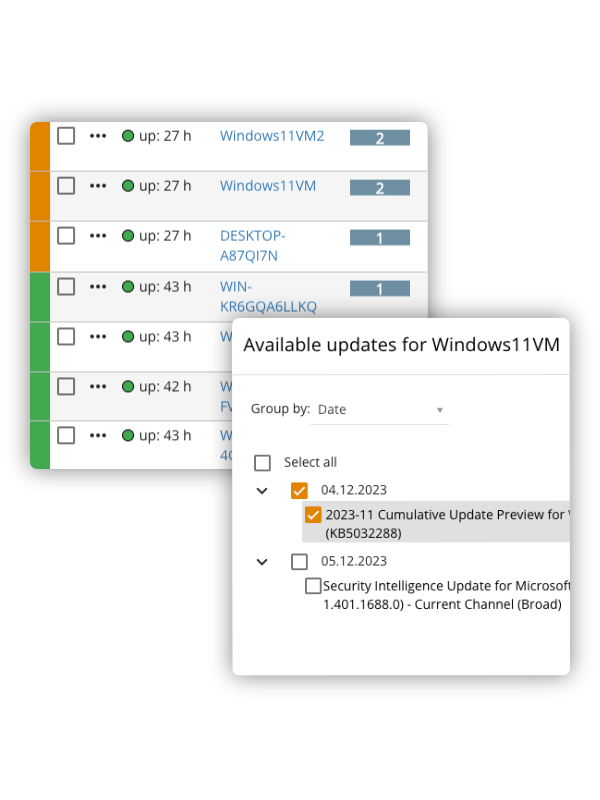Click green status dot of Windows11VM2
Viewport: 600px width, 800px height.
(128, 136)
